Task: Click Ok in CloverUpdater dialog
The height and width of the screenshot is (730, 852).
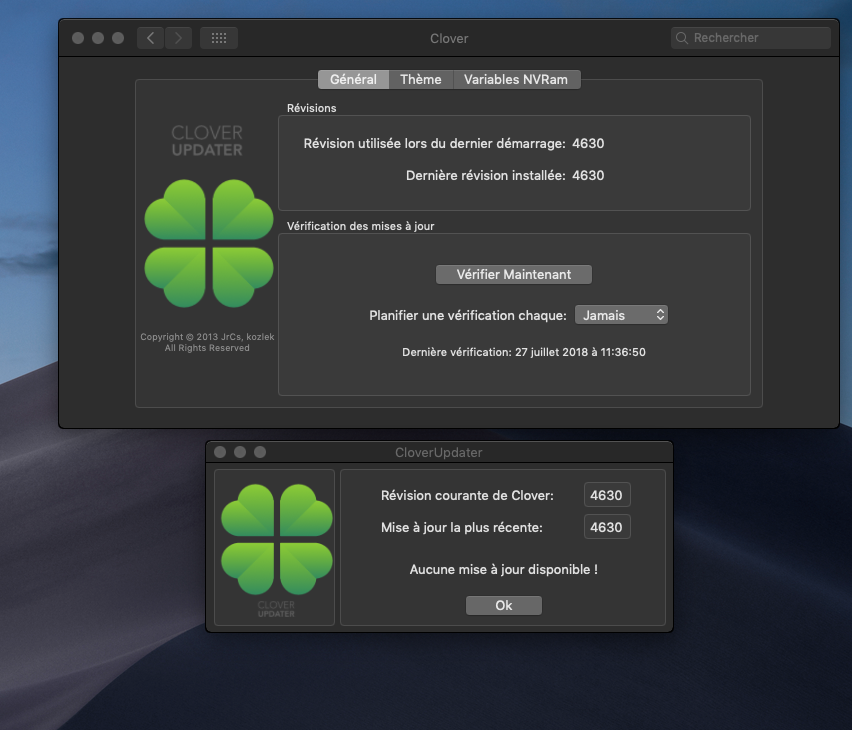Action: (x=504, y=606)
